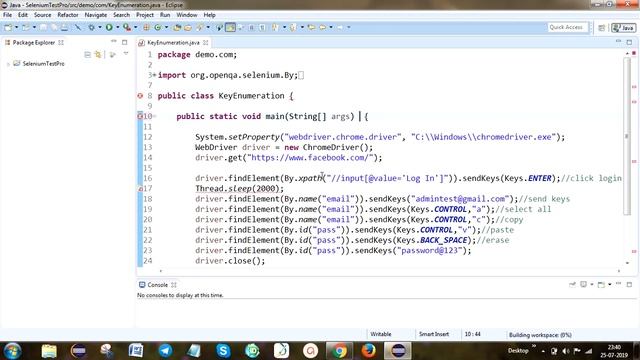Open the New file dropdown arrow
This screenshot has height=360, width=640.
[16, 27]
